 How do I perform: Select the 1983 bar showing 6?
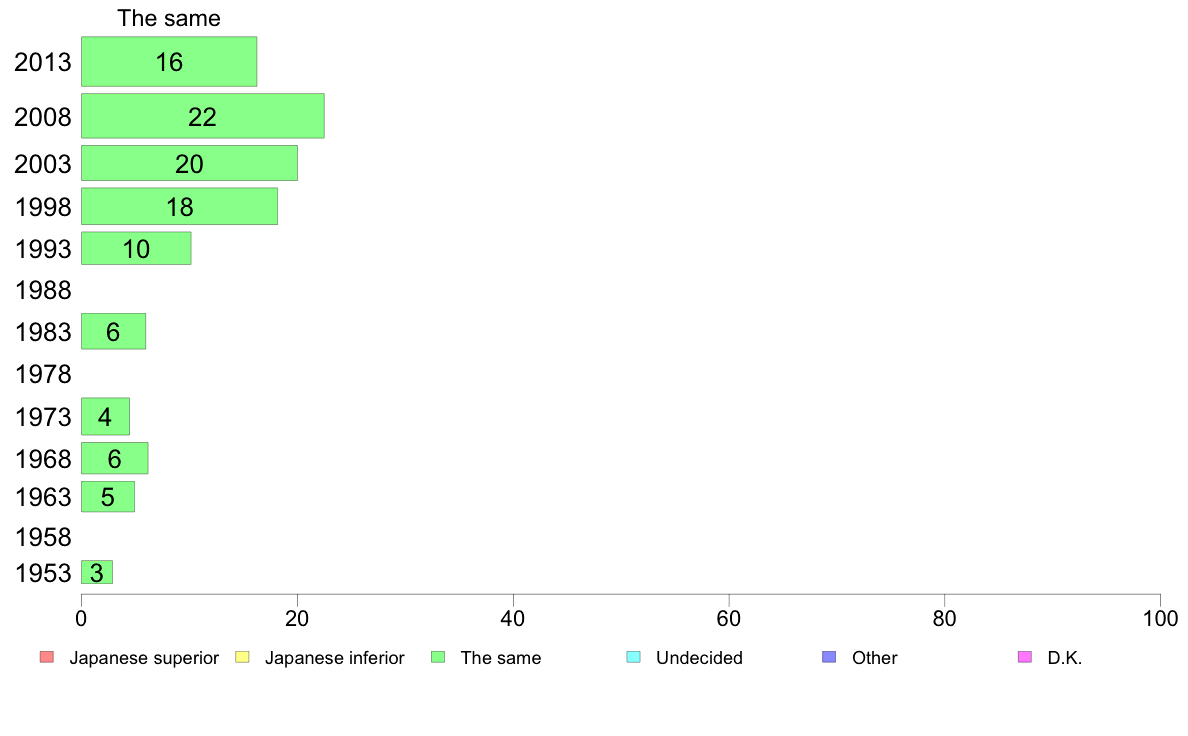pos(113,331)
